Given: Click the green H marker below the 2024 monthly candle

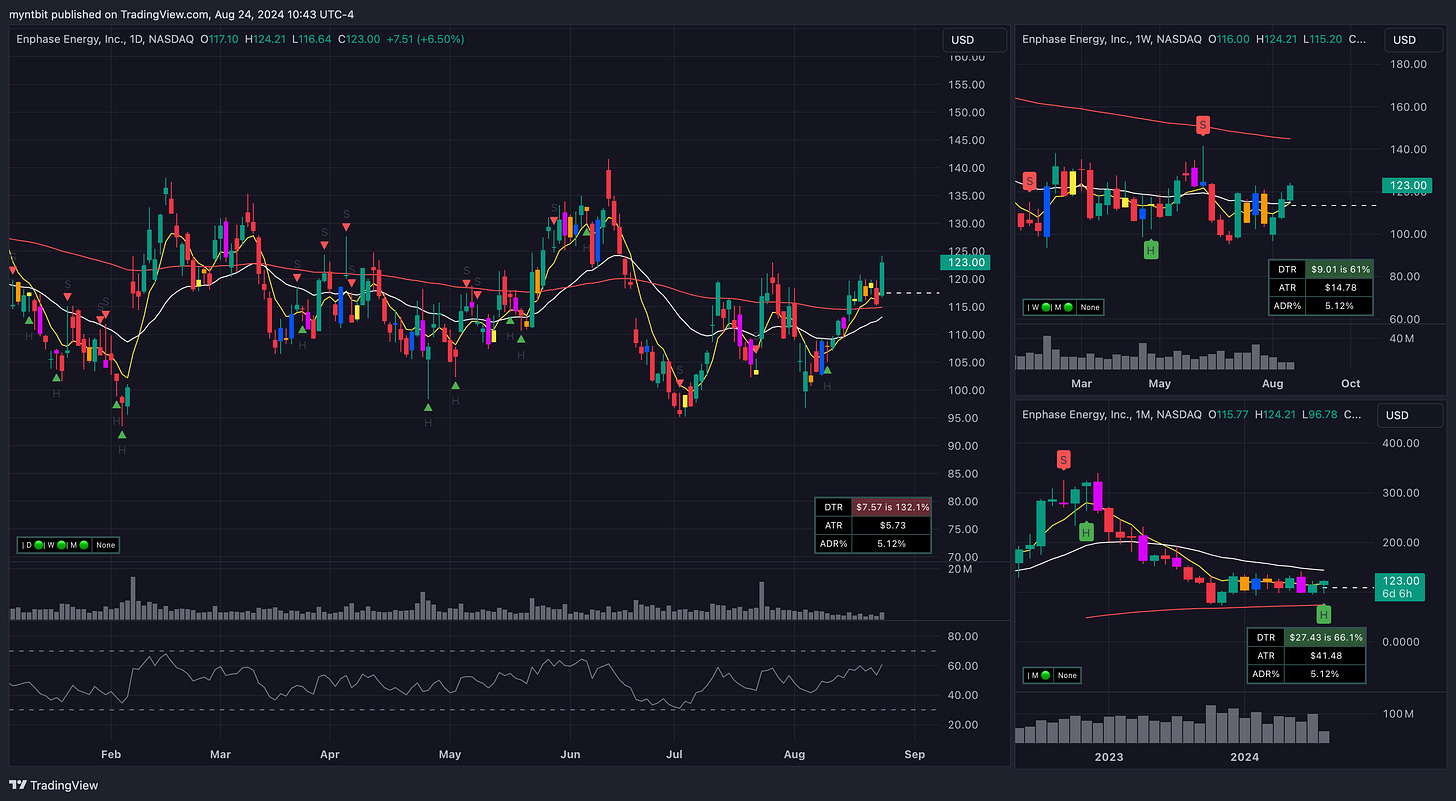Looking at the screenshot, I should (x=1325, y=614).
